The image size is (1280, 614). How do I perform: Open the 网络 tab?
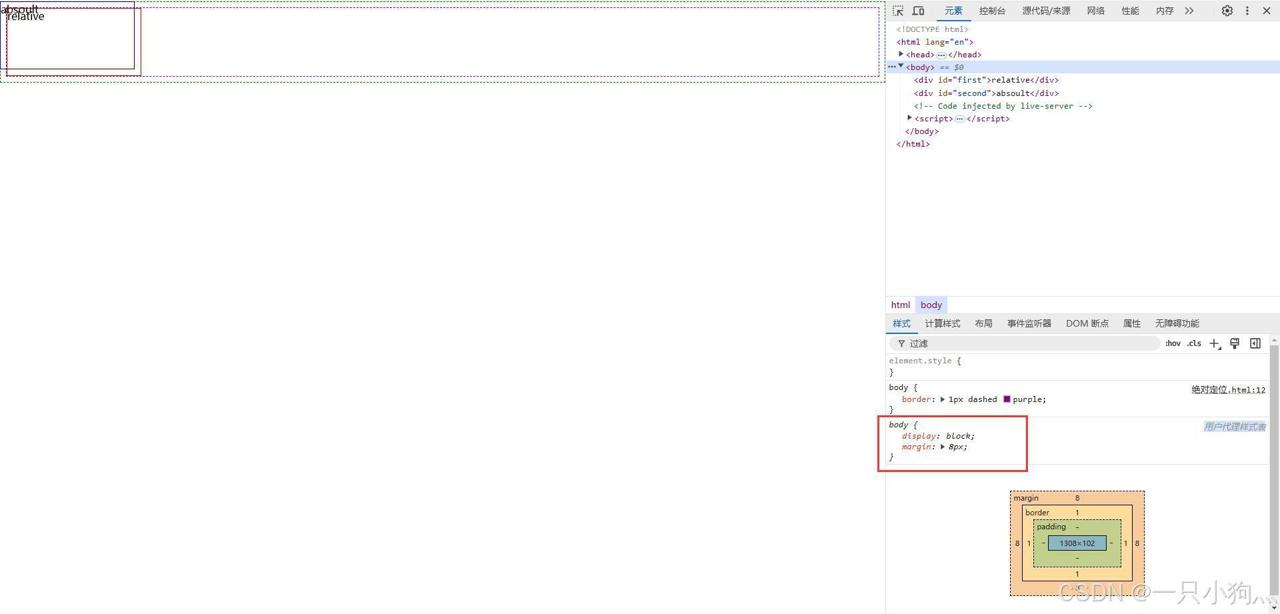click(1096, 11)
